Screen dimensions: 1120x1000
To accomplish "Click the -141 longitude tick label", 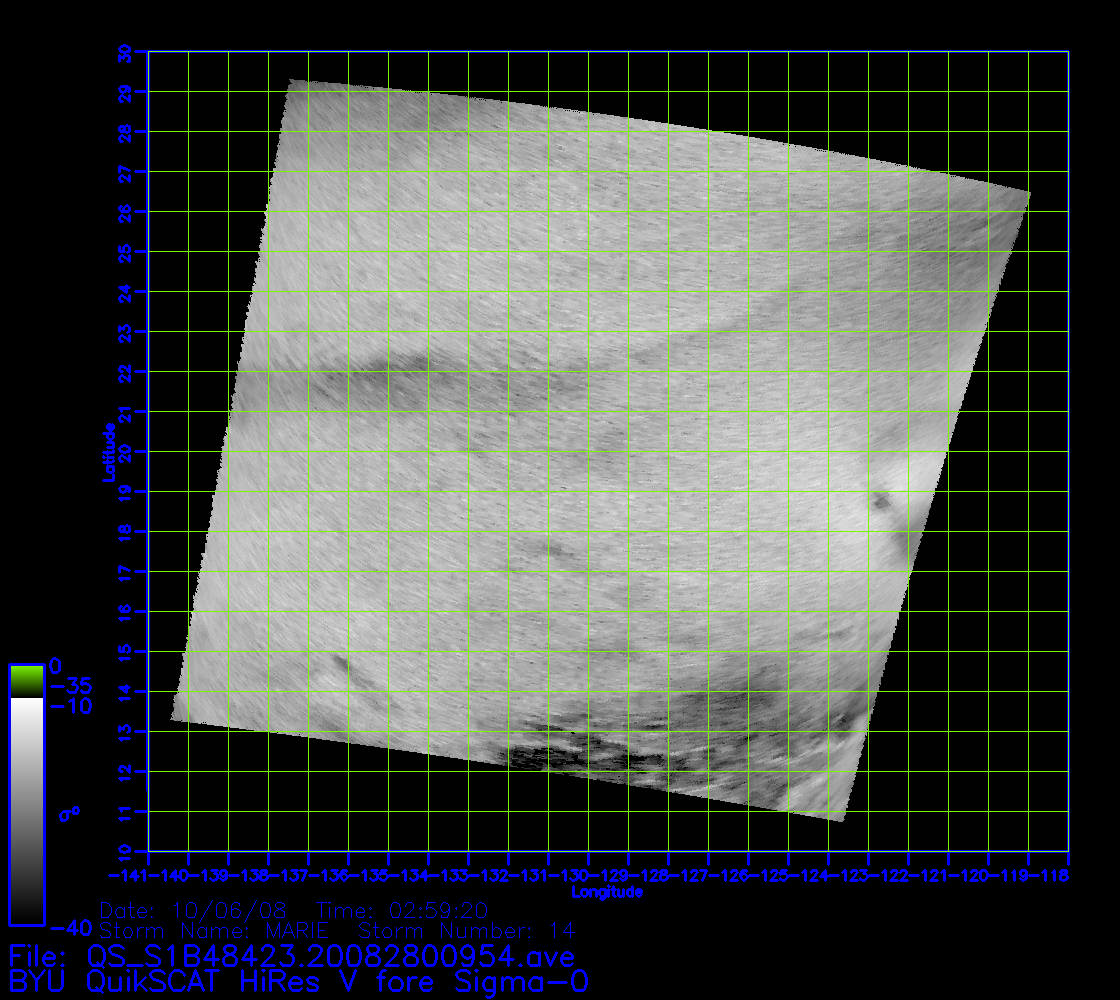I will point(148,876).
